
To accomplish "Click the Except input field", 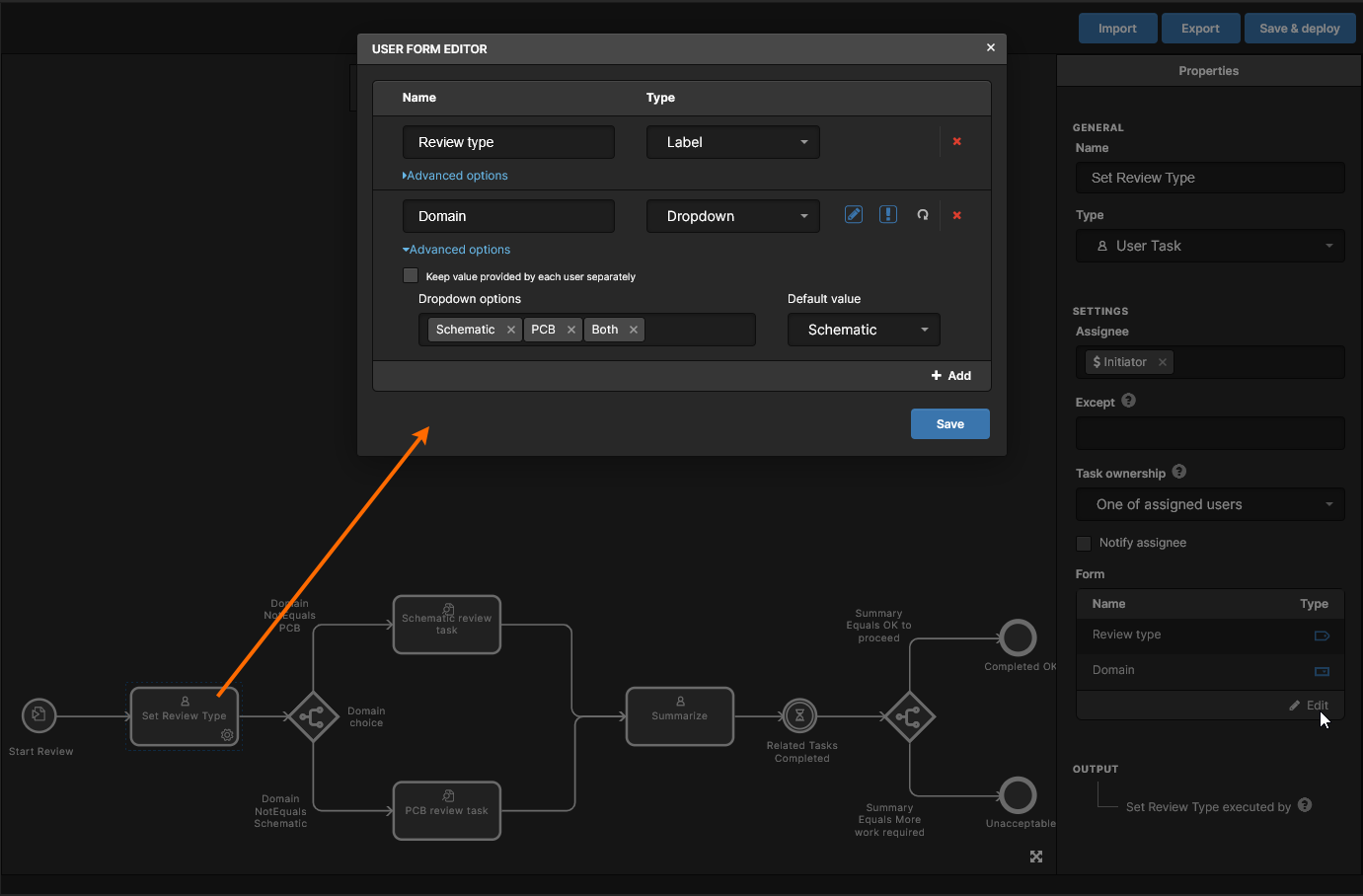I will pos(1210,433).
